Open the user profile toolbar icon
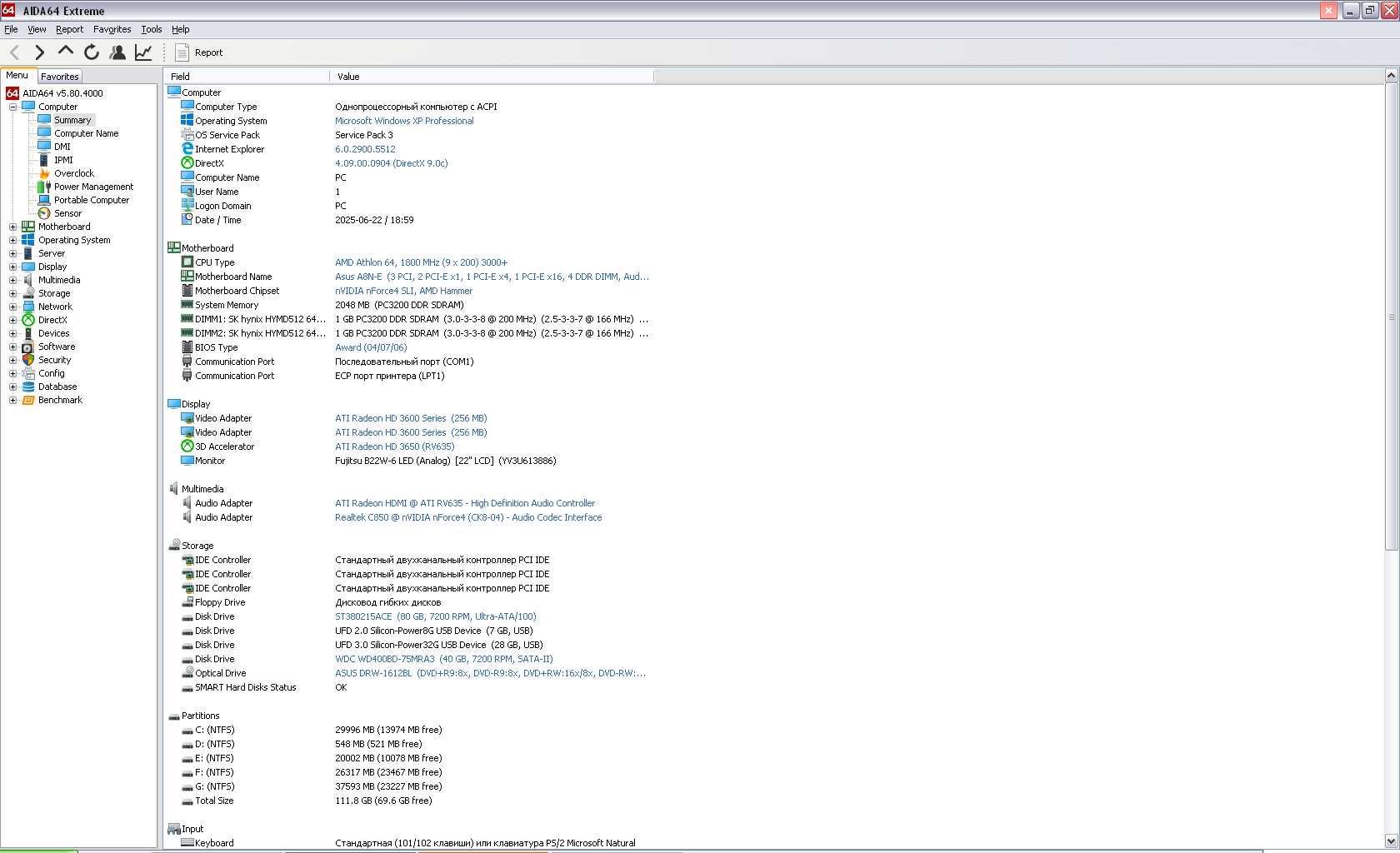1400x853 pixels. (117, 52)
